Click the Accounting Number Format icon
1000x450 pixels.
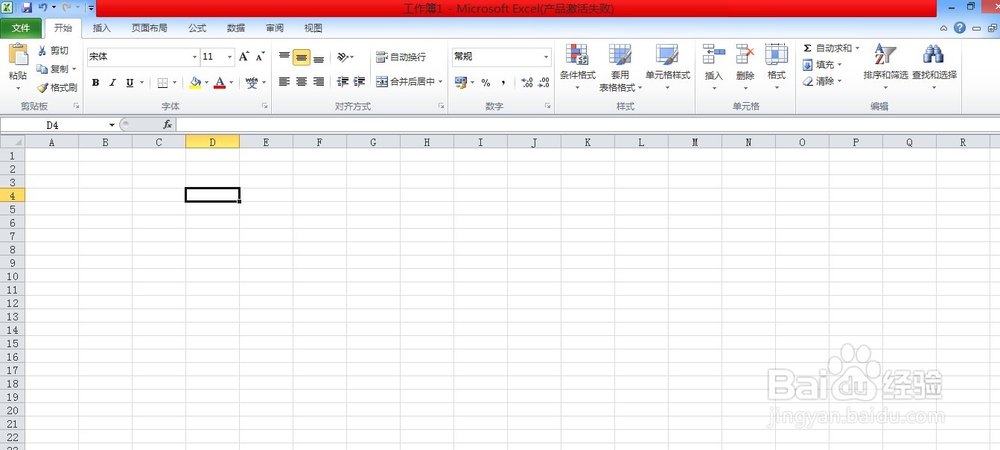[x=461, y=82]
